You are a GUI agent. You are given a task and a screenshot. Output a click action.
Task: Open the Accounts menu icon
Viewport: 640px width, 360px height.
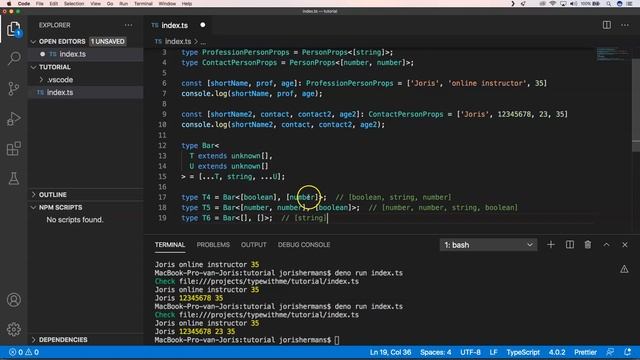click(13, 300)
